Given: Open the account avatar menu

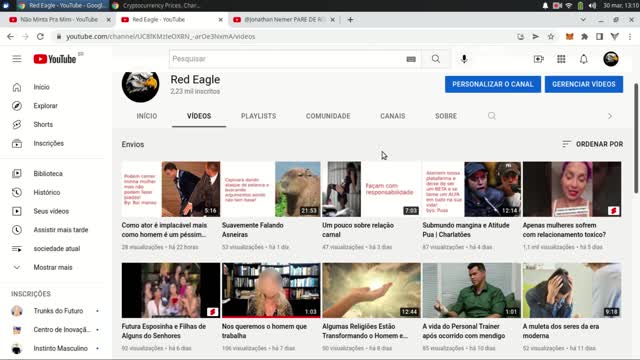Looking at the screenshot, I should (611, 59).
